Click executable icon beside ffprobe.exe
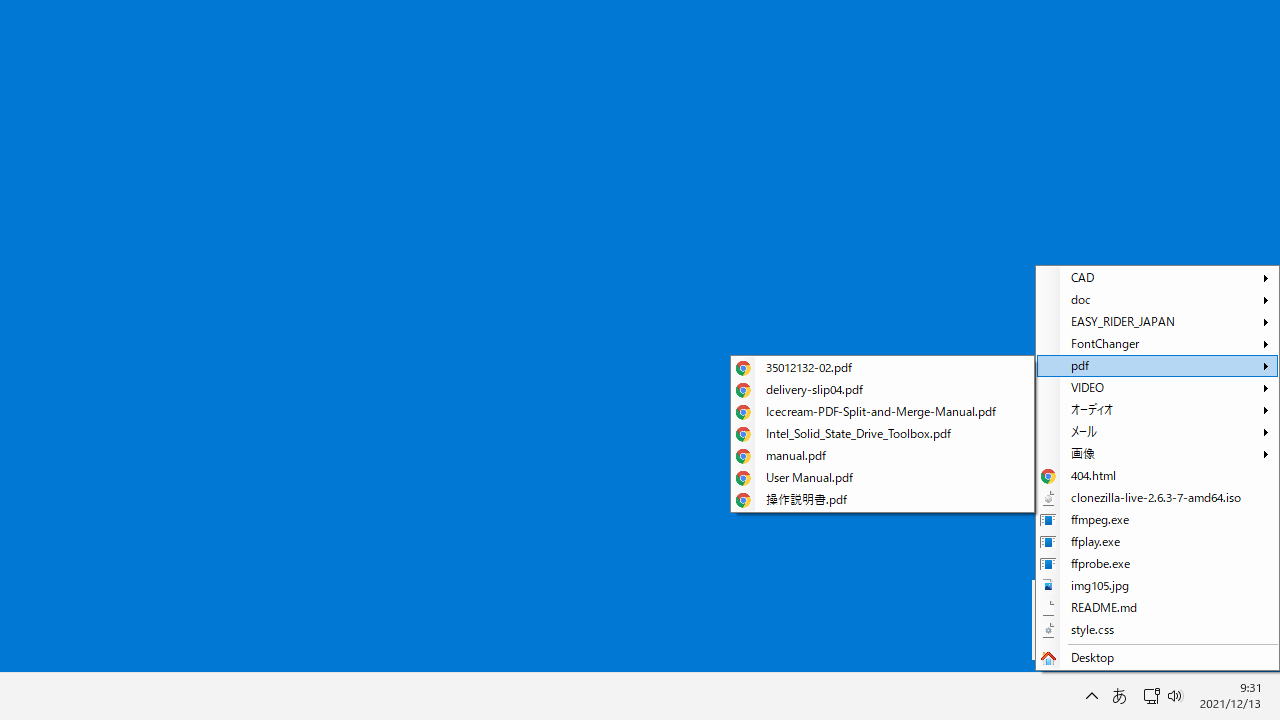The height and width of the screenshot is (720, 1280). point(1048,564)
